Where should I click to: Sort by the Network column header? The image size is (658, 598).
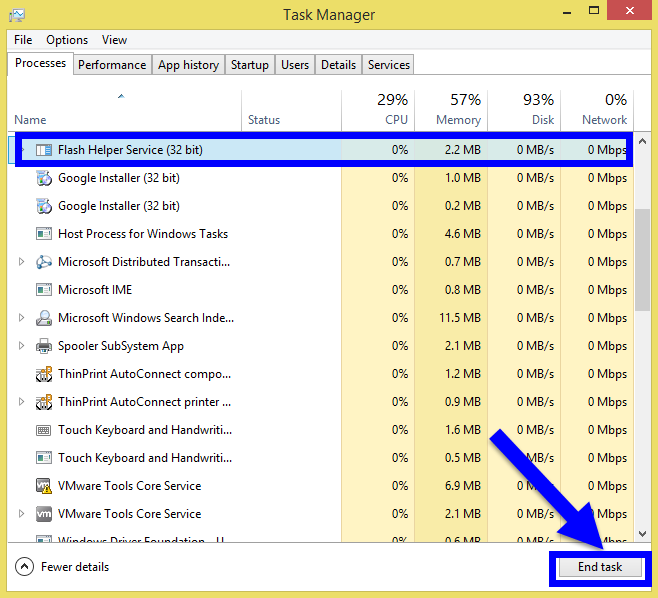(x=597, y=110)
